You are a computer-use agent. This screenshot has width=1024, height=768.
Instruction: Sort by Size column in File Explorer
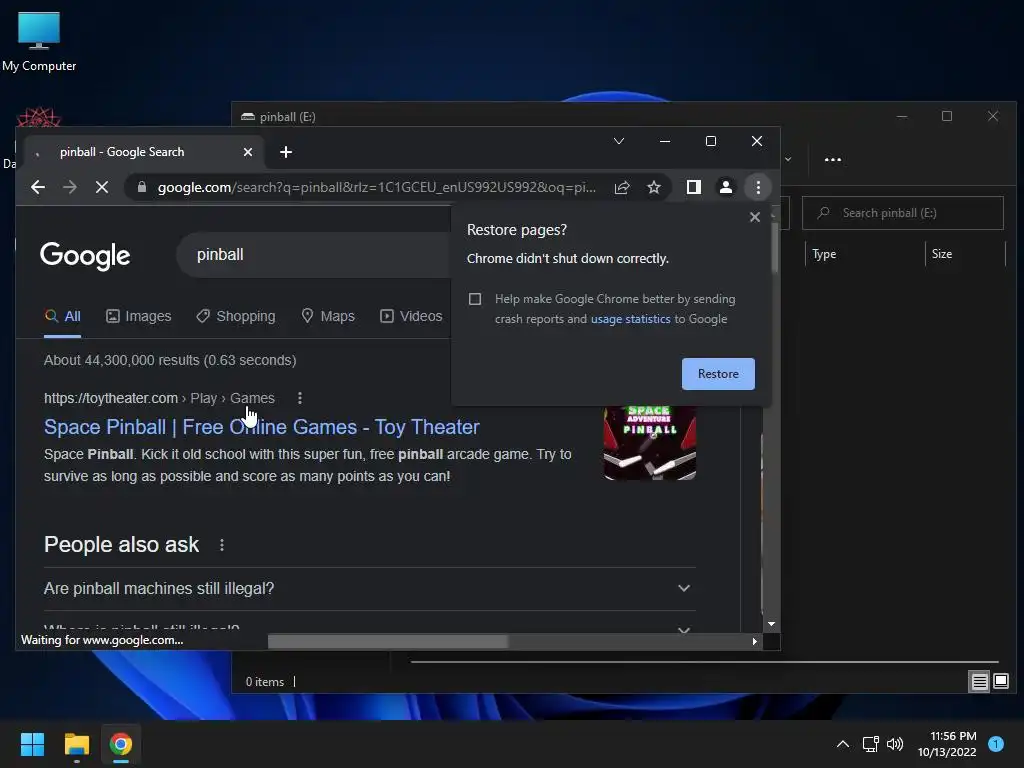click(x=942, y=254)
